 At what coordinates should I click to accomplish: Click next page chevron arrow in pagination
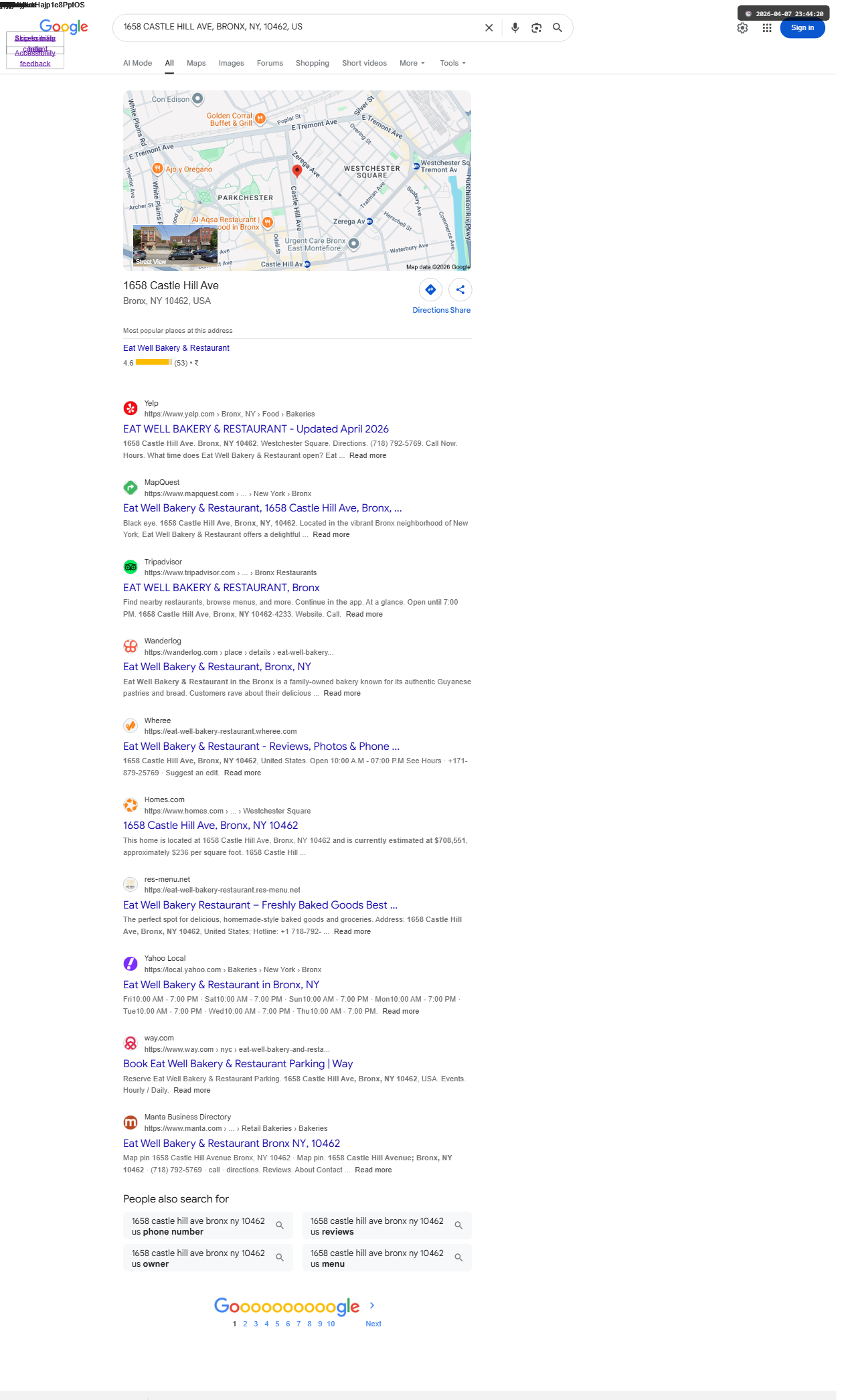tap(372, 1305)
